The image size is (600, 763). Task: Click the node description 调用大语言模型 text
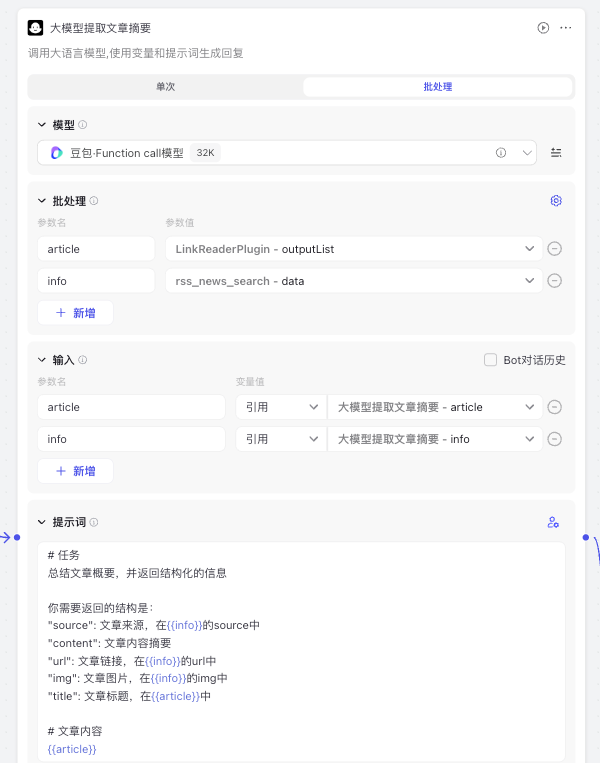(135, 53)
